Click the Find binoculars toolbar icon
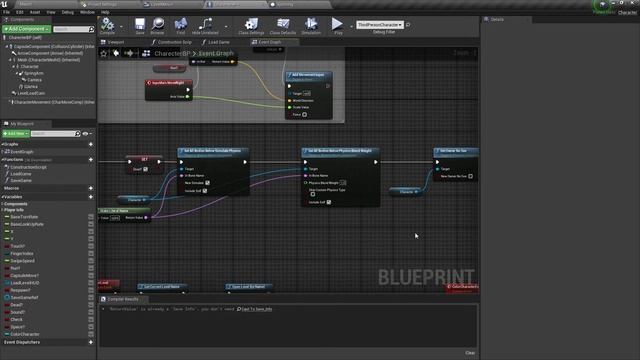Screen dimensions: 640x360 click(181, 24)
